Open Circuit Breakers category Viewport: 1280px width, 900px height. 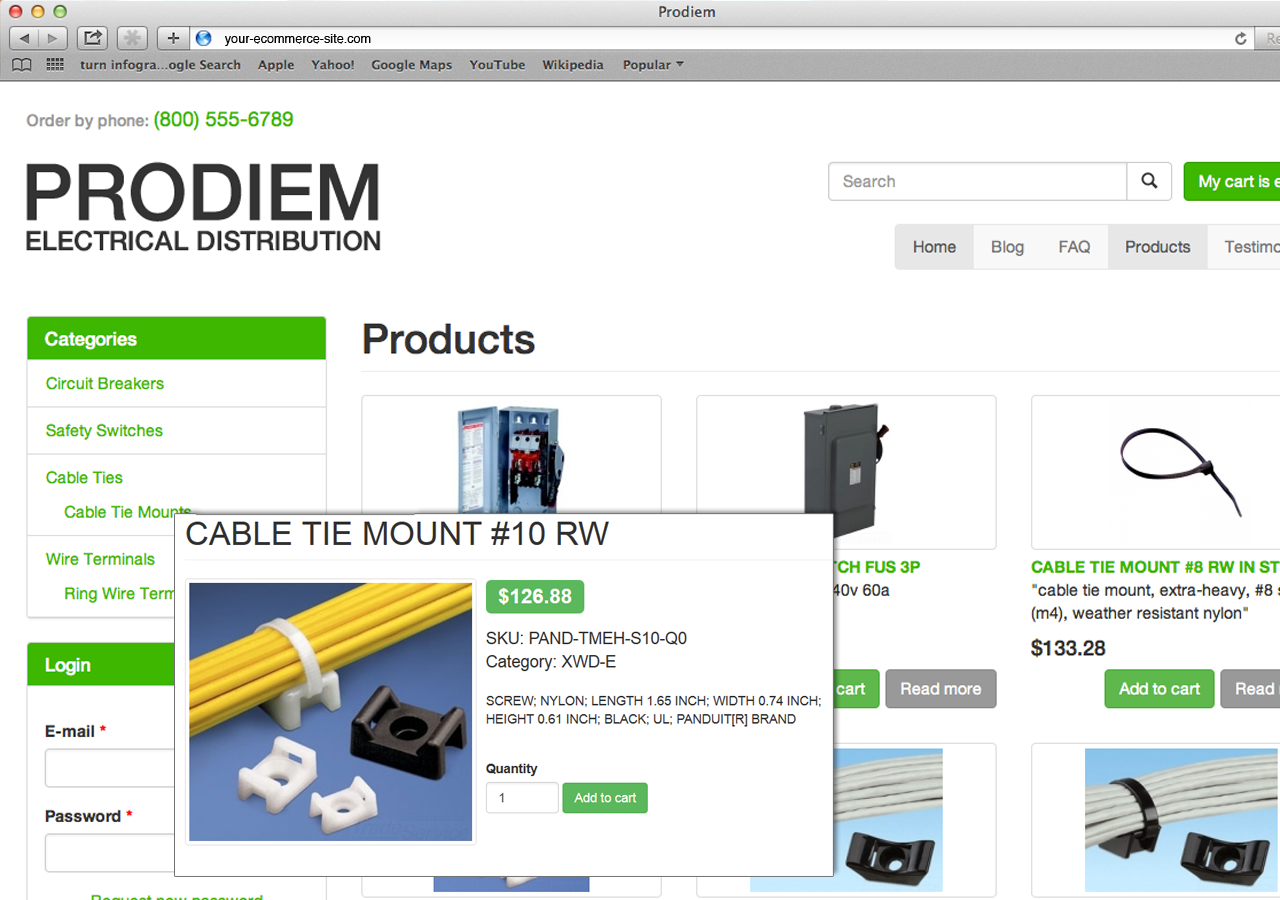(104, 383)
